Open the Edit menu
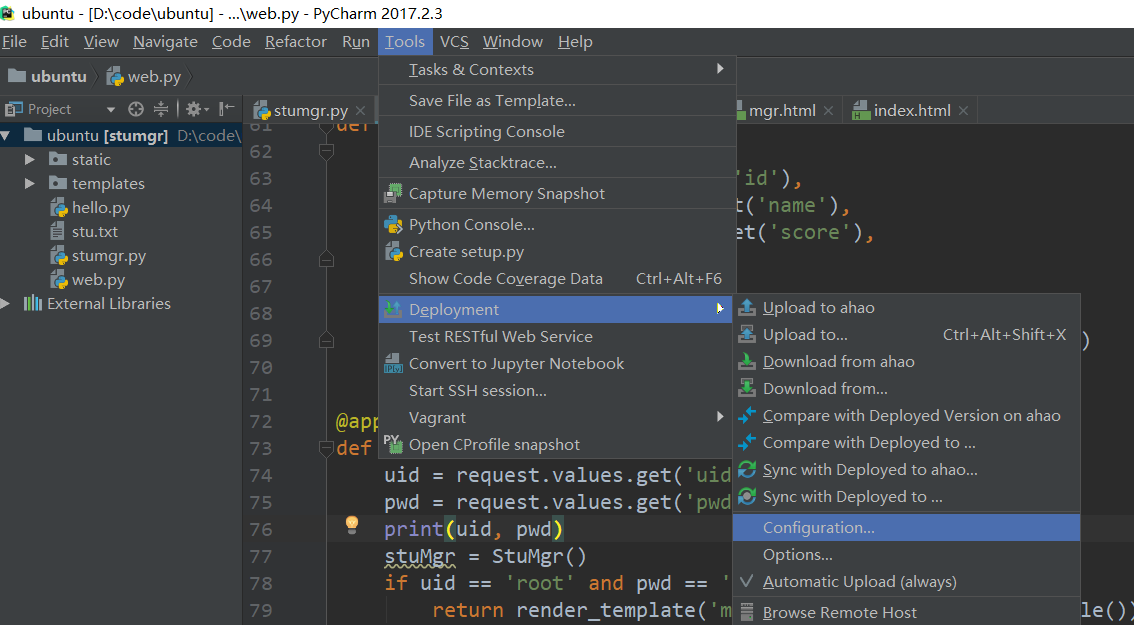1134x625 pixels. coord(55,42)
